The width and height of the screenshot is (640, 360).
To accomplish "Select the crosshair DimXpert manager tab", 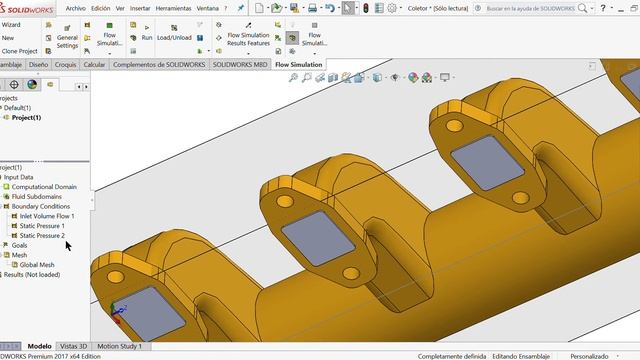I will coord(14,84).
